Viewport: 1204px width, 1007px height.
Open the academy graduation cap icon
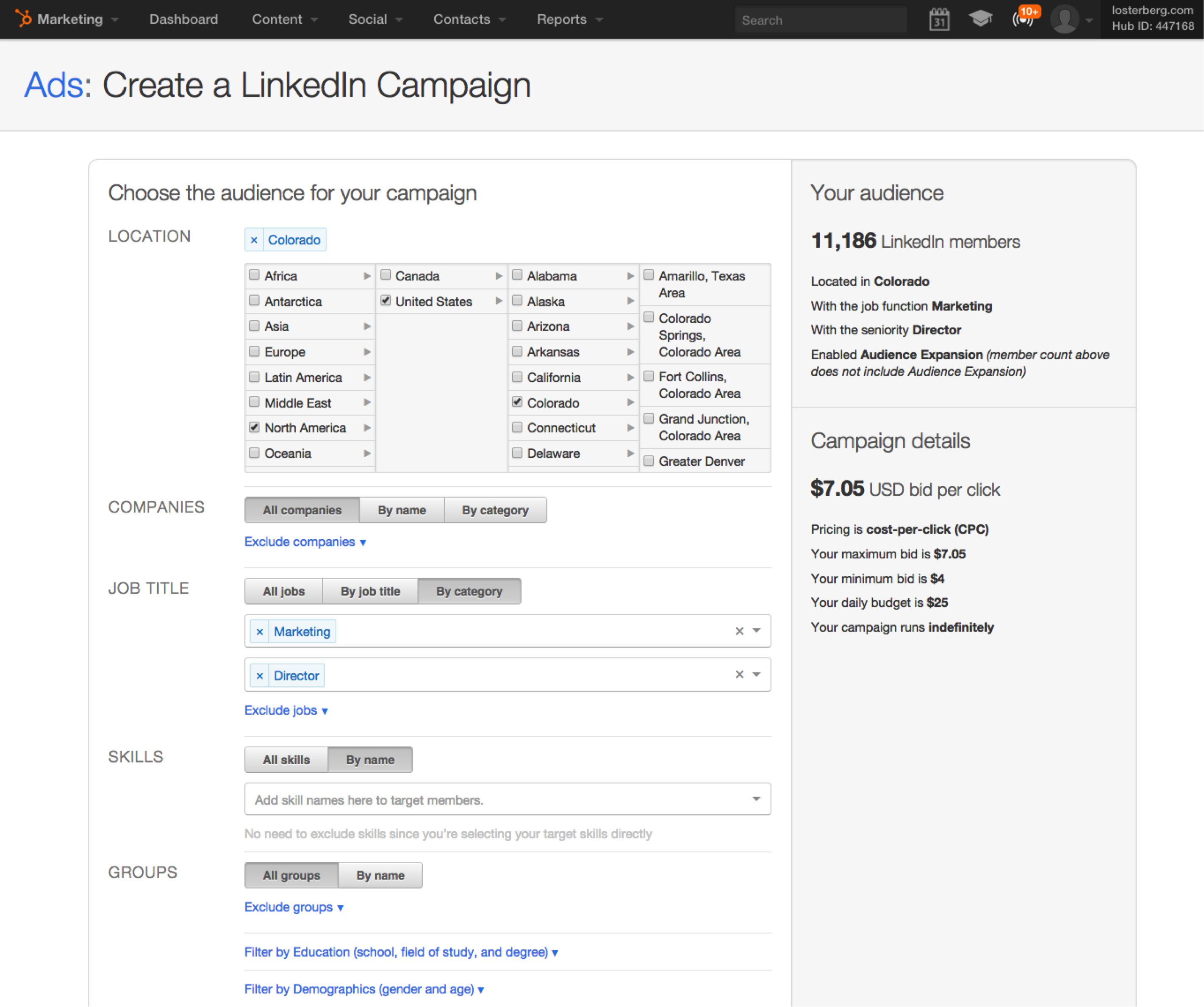(980, 19)
